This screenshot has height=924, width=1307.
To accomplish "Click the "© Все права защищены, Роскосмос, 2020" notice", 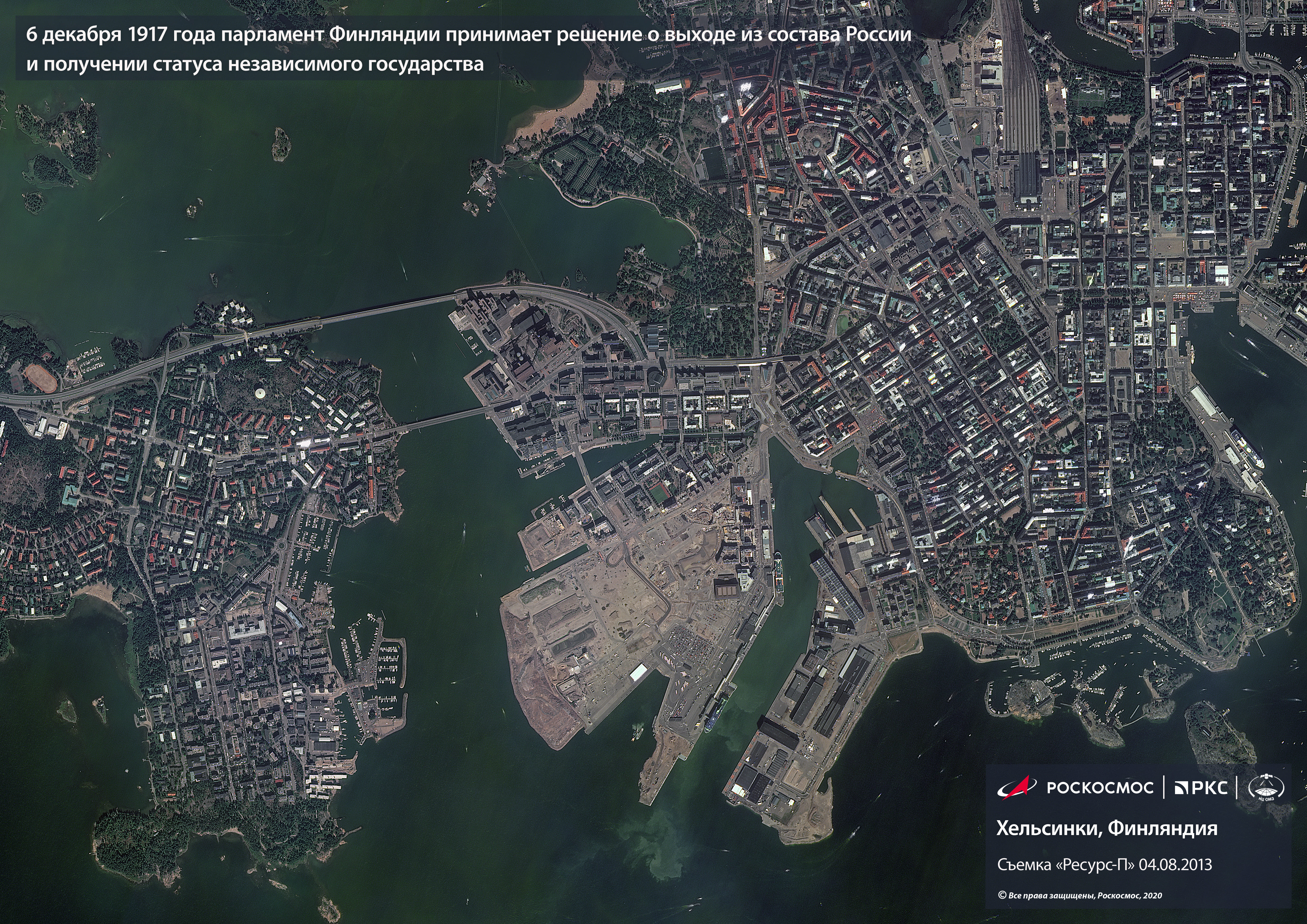I will click(x=1080, y=896).
